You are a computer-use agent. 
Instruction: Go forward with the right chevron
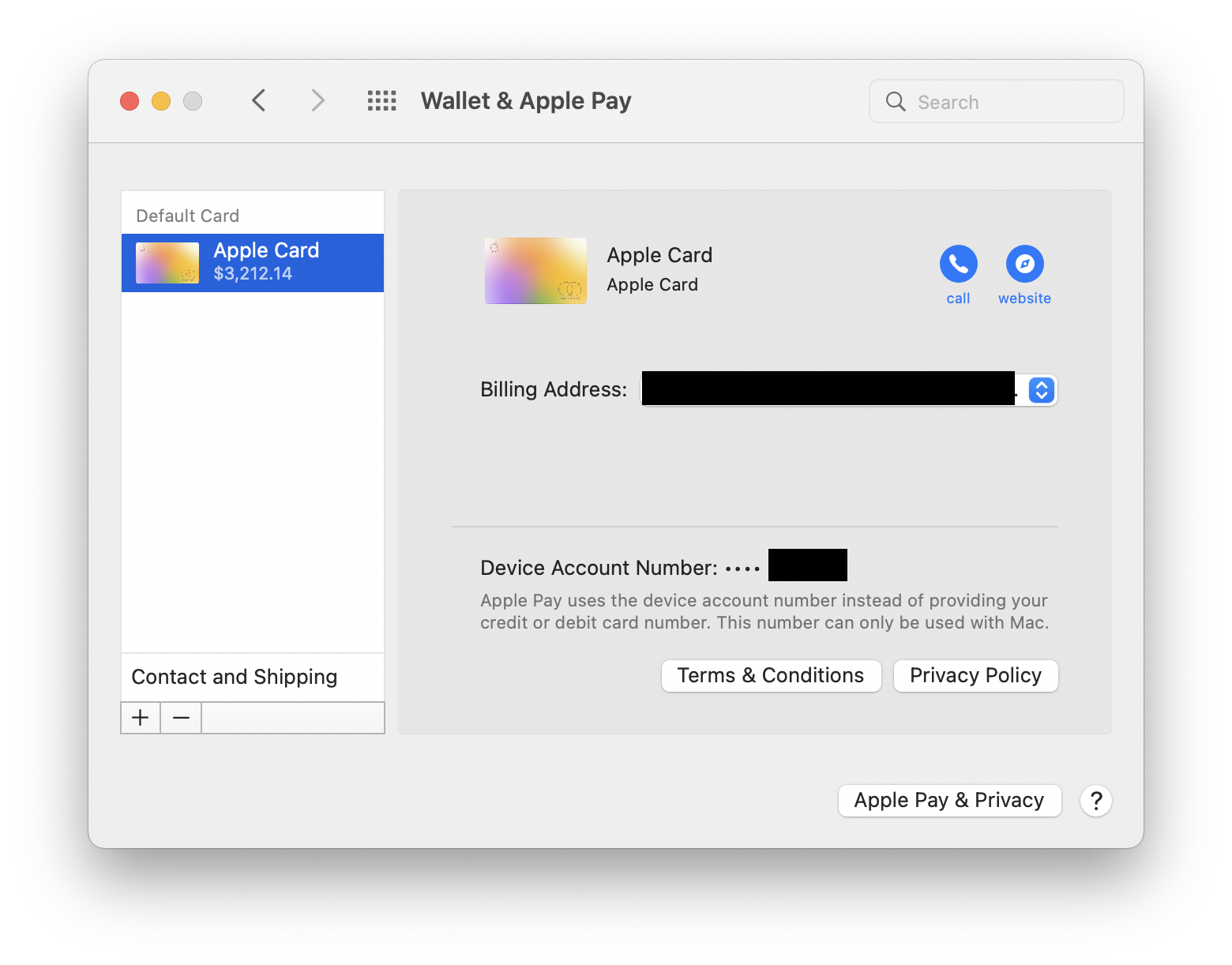tap(317, 100)
